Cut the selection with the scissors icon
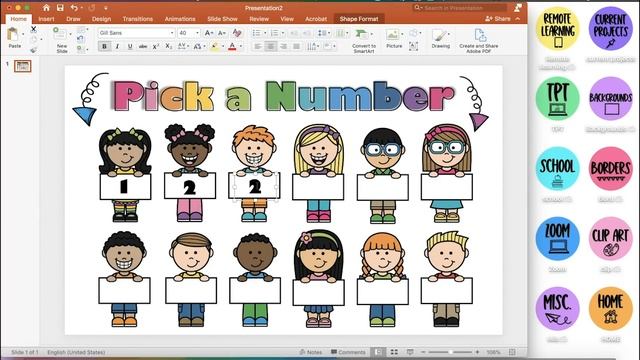Screen dimensions: 640x360 (x=33, y=29)
